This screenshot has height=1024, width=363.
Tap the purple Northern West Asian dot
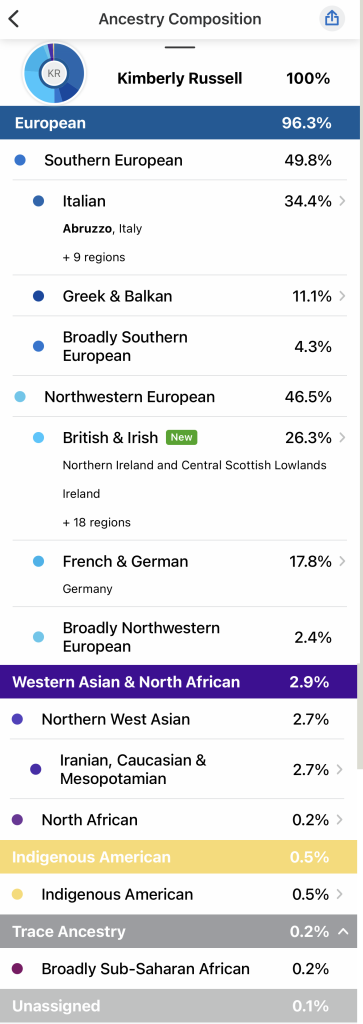tap(18, 719)
